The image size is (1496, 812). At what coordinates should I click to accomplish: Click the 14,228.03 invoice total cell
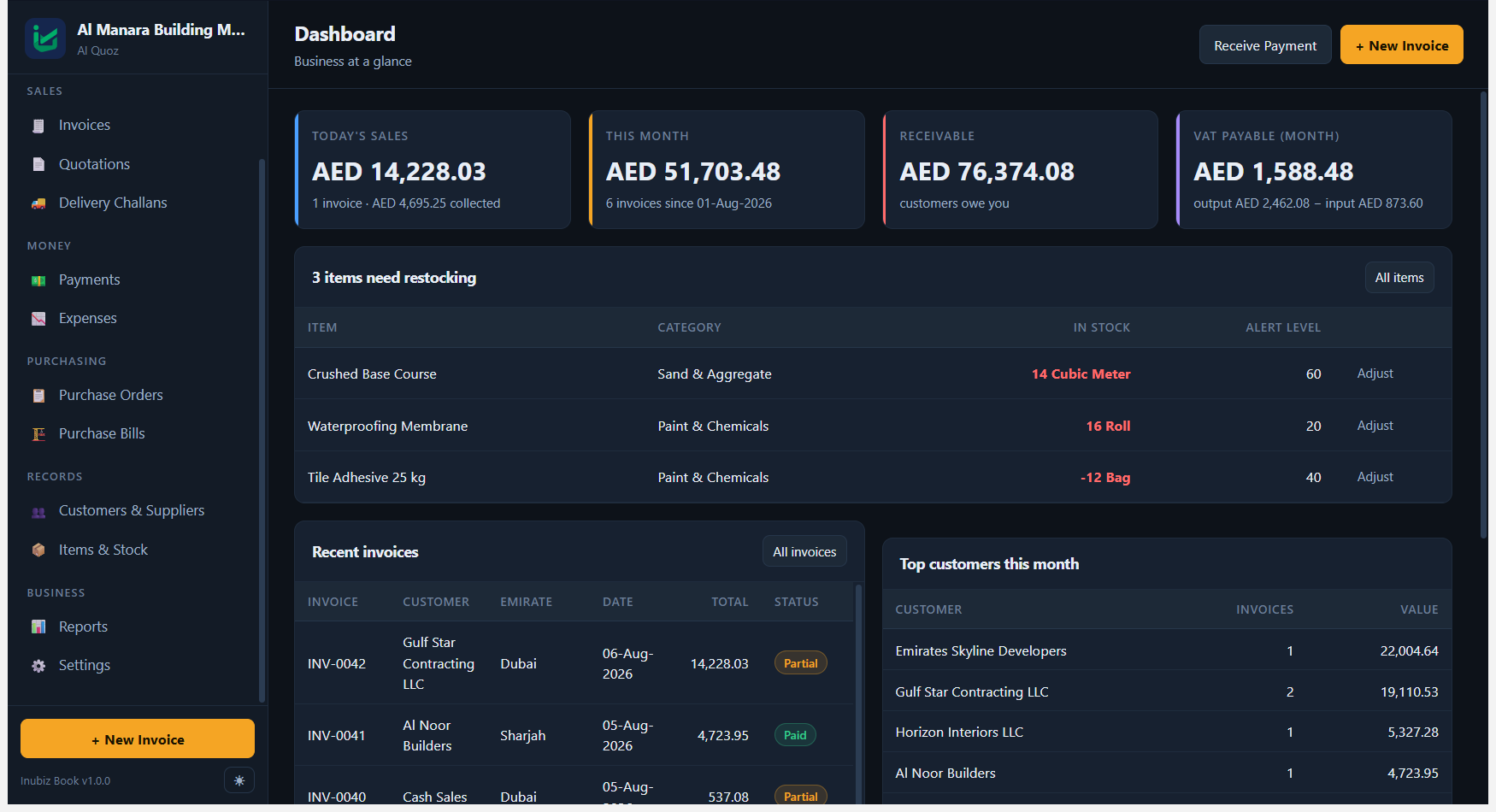point(719,663)
